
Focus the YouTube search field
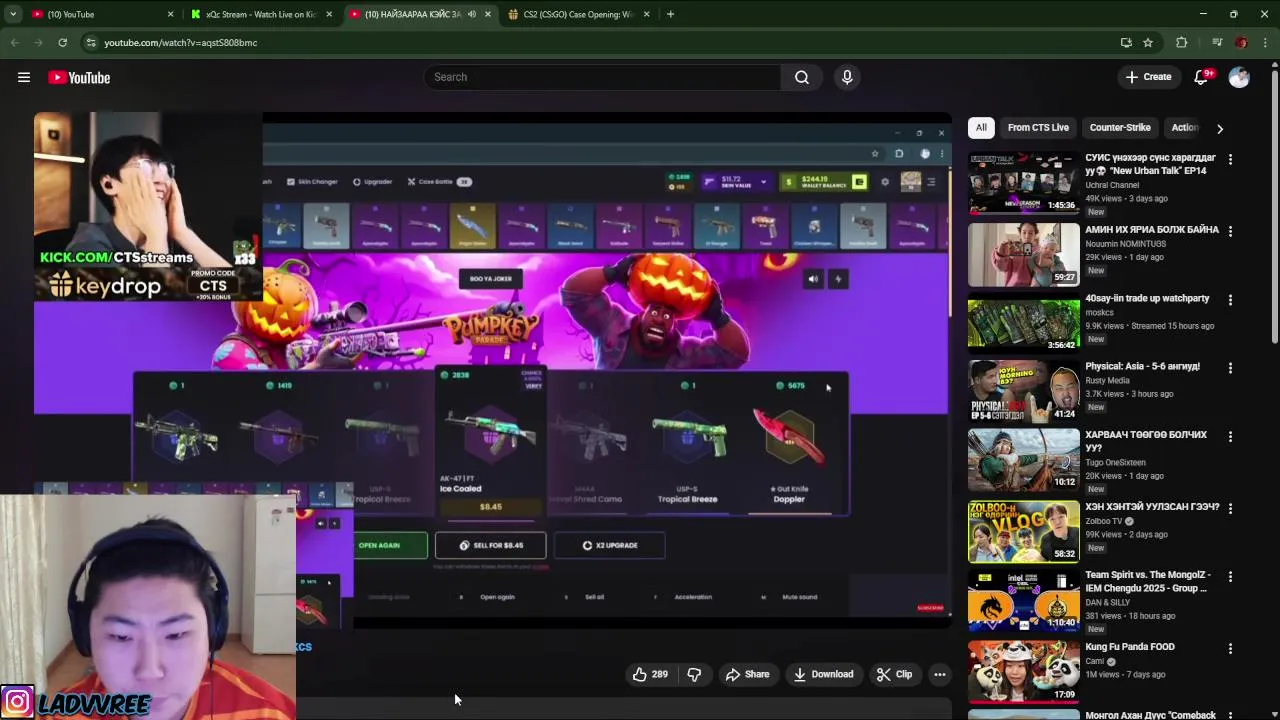(x=603, y=77)
